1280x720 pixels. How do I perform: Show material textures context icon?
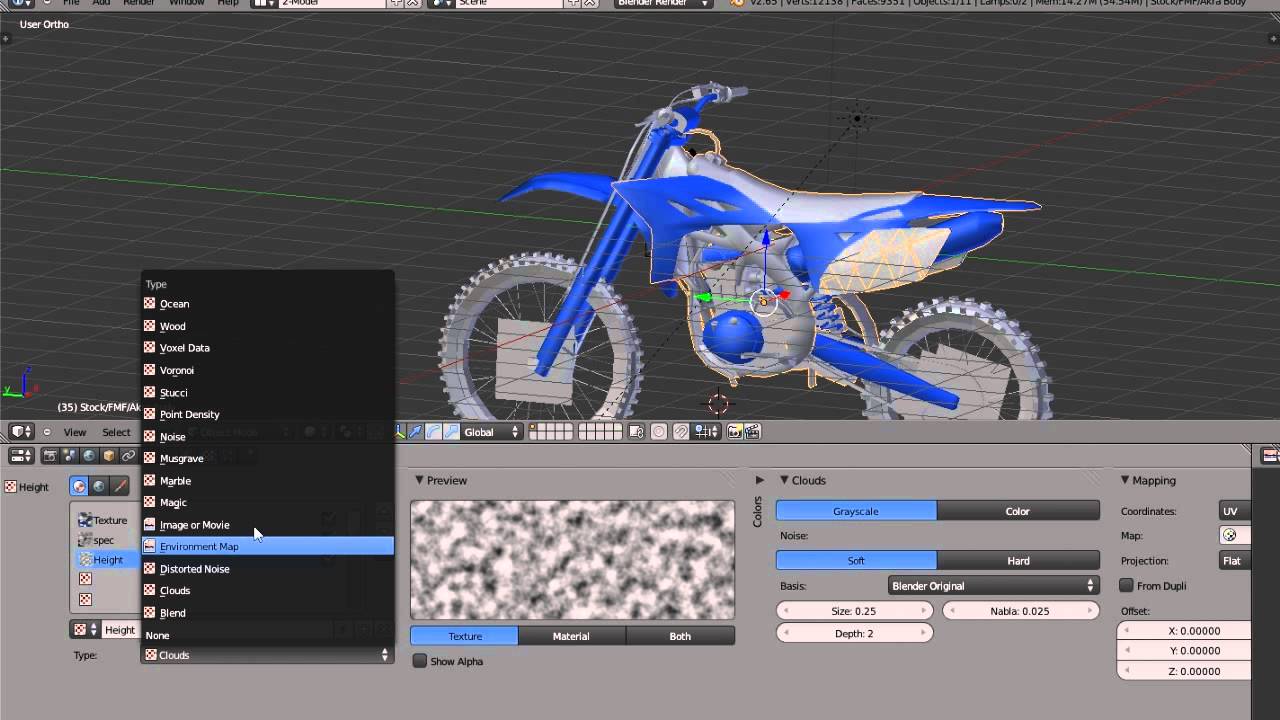(x=79, y=486)
